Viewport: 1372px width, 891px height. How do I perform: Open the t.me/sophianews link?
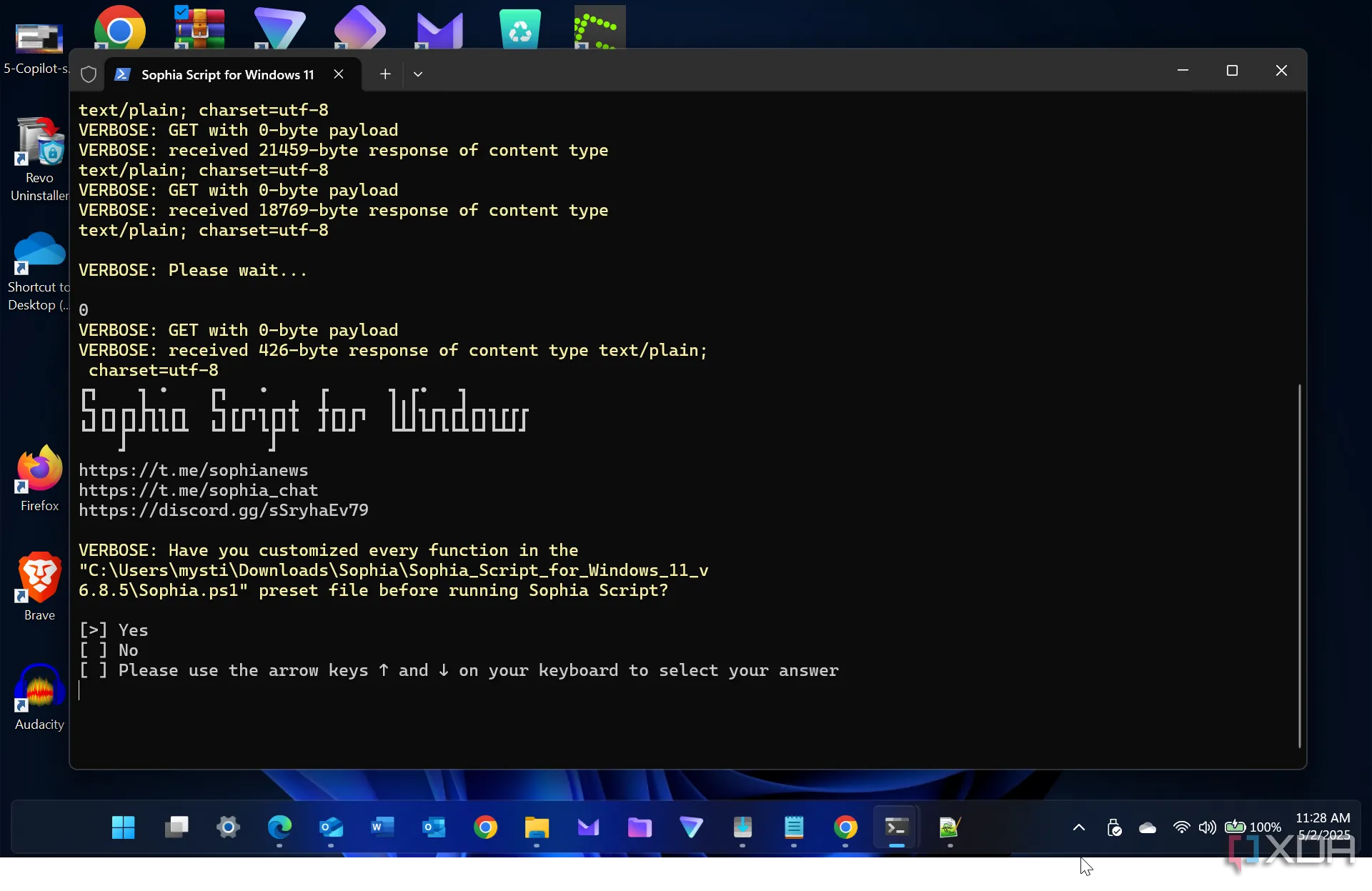click(193, 470)
